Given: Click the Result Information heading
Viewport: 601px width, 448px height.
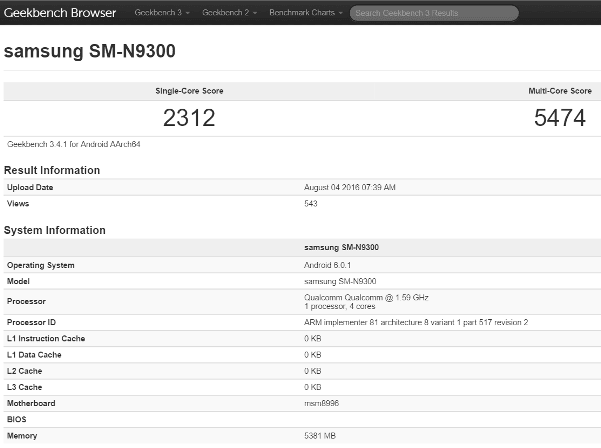Looking at the screenshot, I should click(52, 170).
